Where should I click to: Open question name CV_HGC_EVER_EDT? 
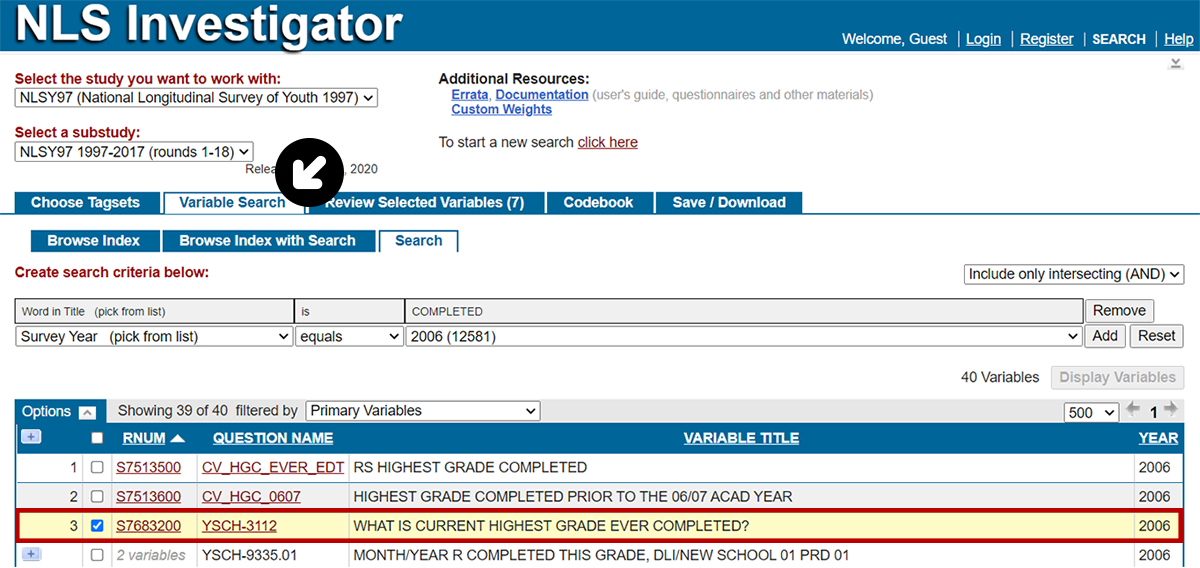273,467
